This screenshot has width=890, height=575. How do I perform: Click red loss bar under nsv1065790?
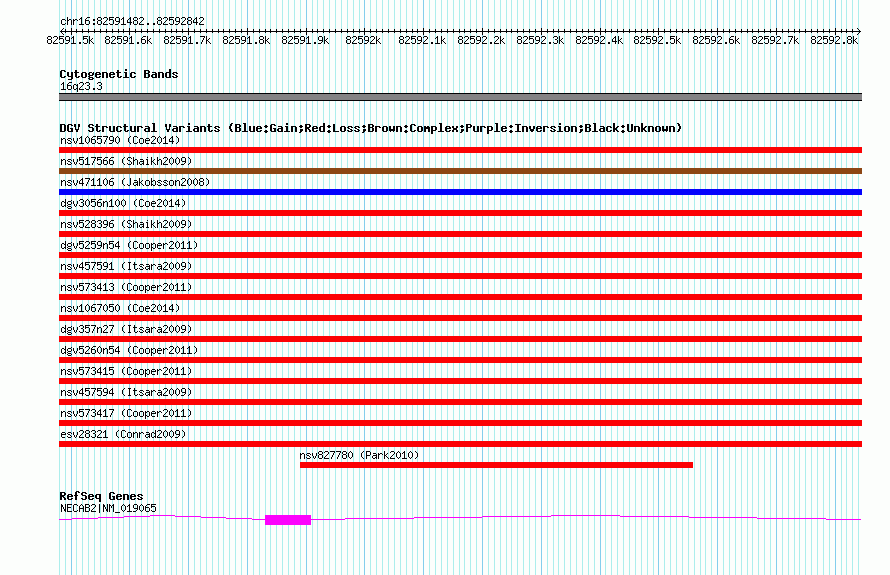(x=460, y=150)
